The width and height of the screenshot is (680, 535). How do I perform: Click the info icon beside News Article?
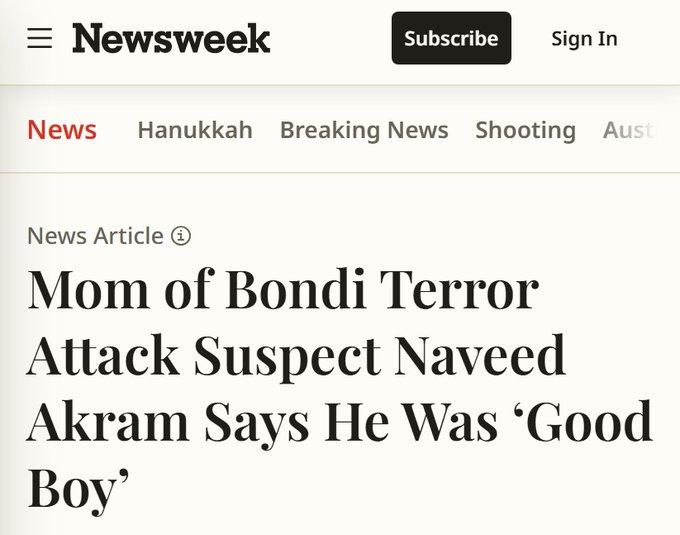[181, 237]
